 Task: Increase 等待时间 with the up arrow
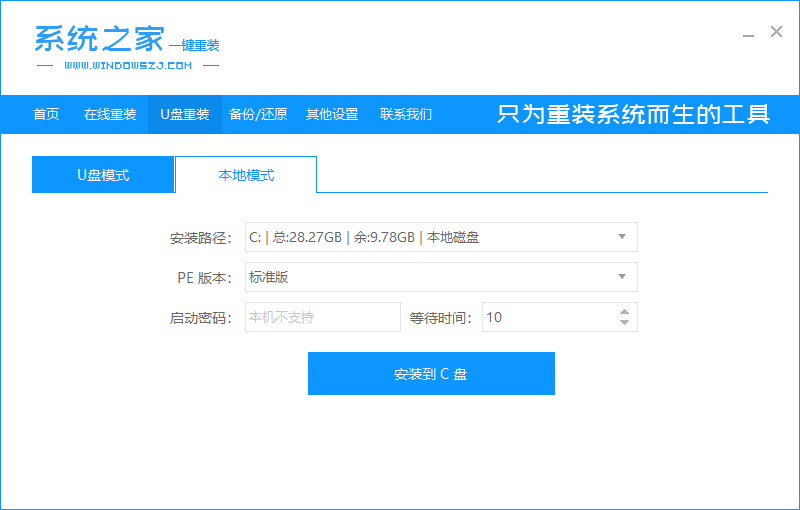625,311
